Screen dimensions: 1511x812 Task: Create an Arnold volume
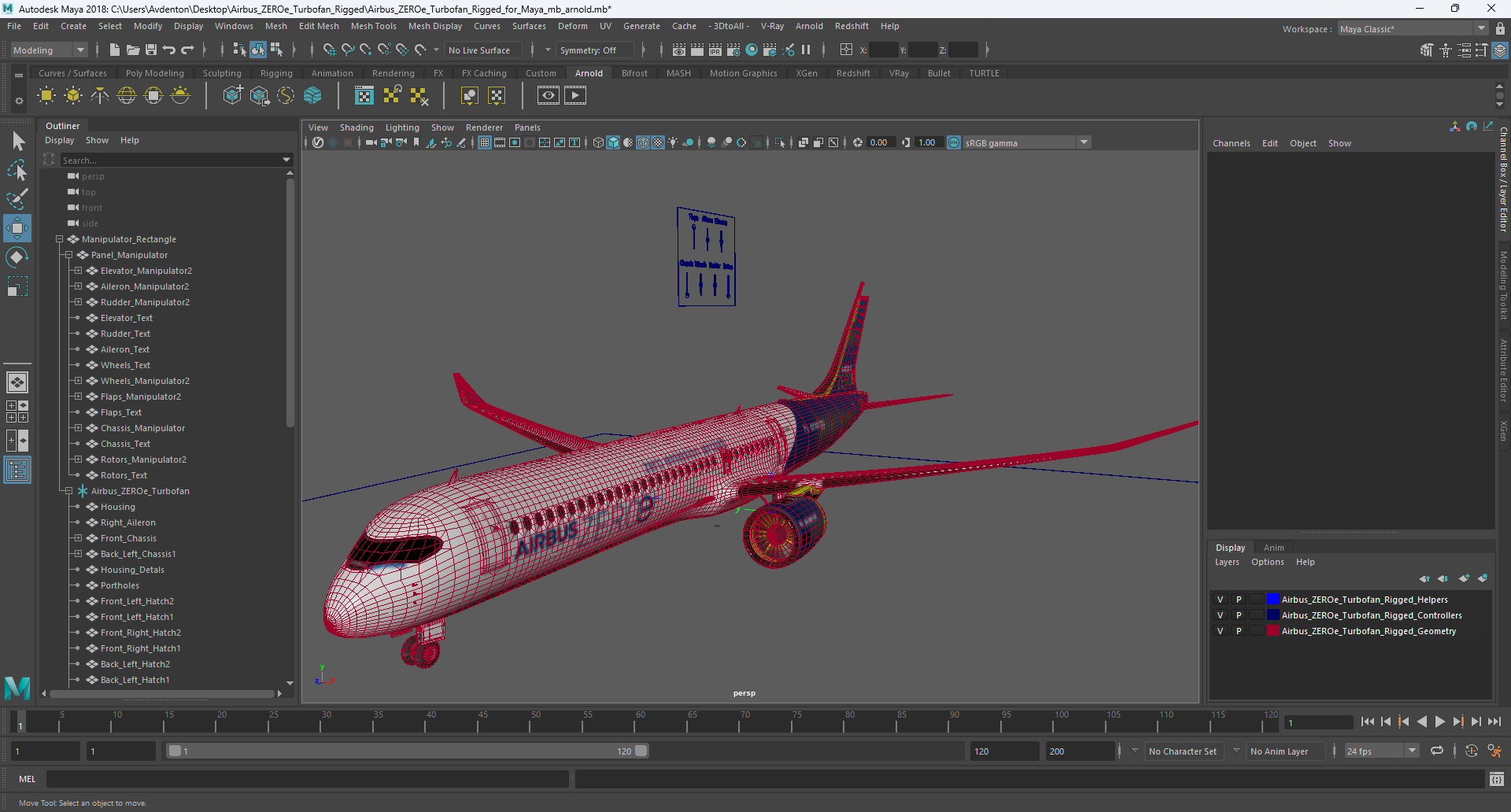tap(312, 96)
